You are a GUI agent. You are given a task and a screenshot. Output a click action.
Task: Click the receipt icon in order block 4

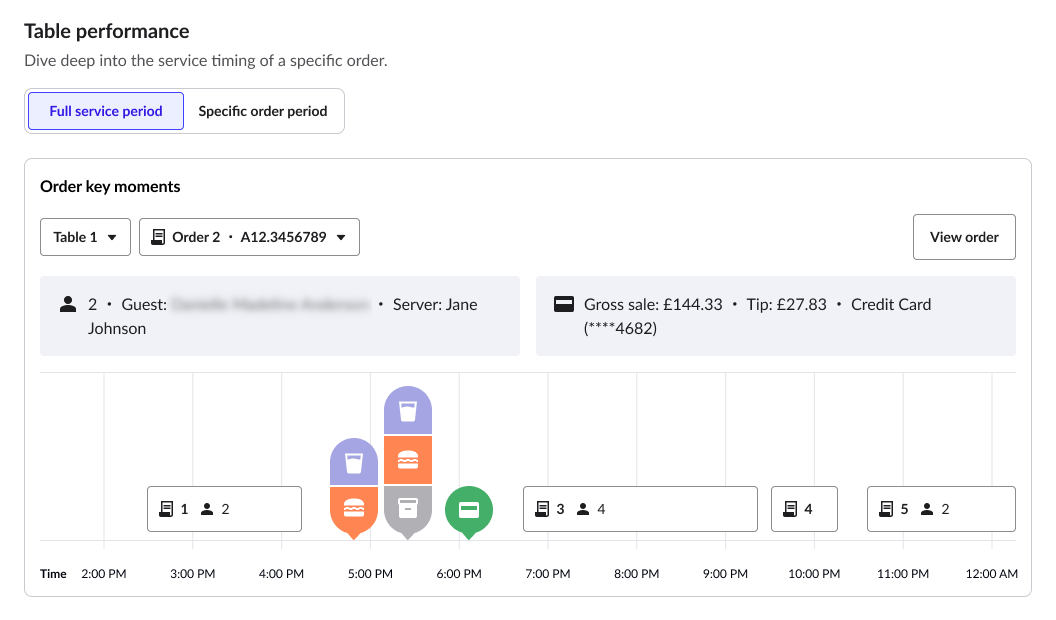click(790, 509)
